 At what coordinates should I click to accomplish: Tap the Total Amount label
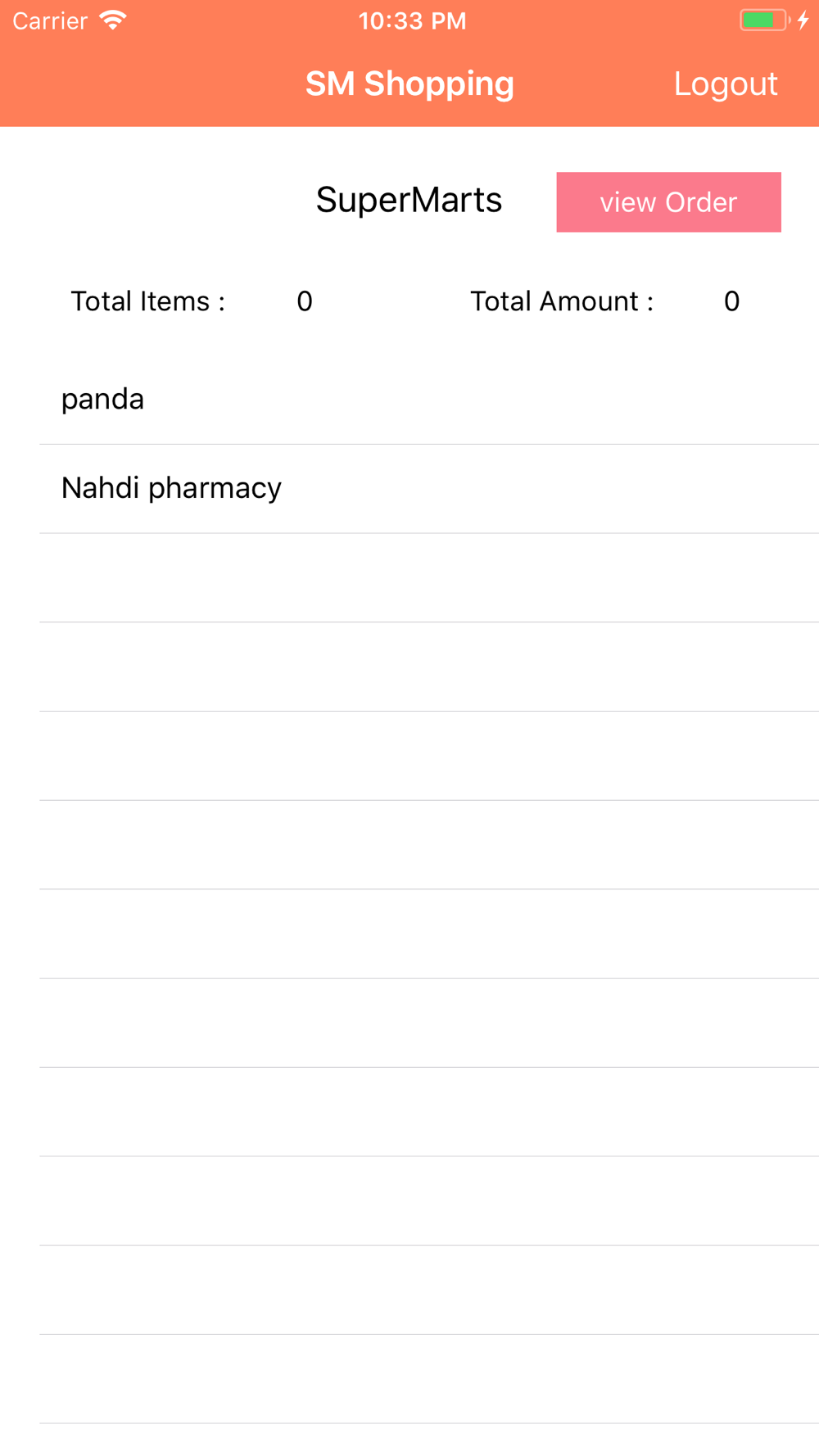562,301
